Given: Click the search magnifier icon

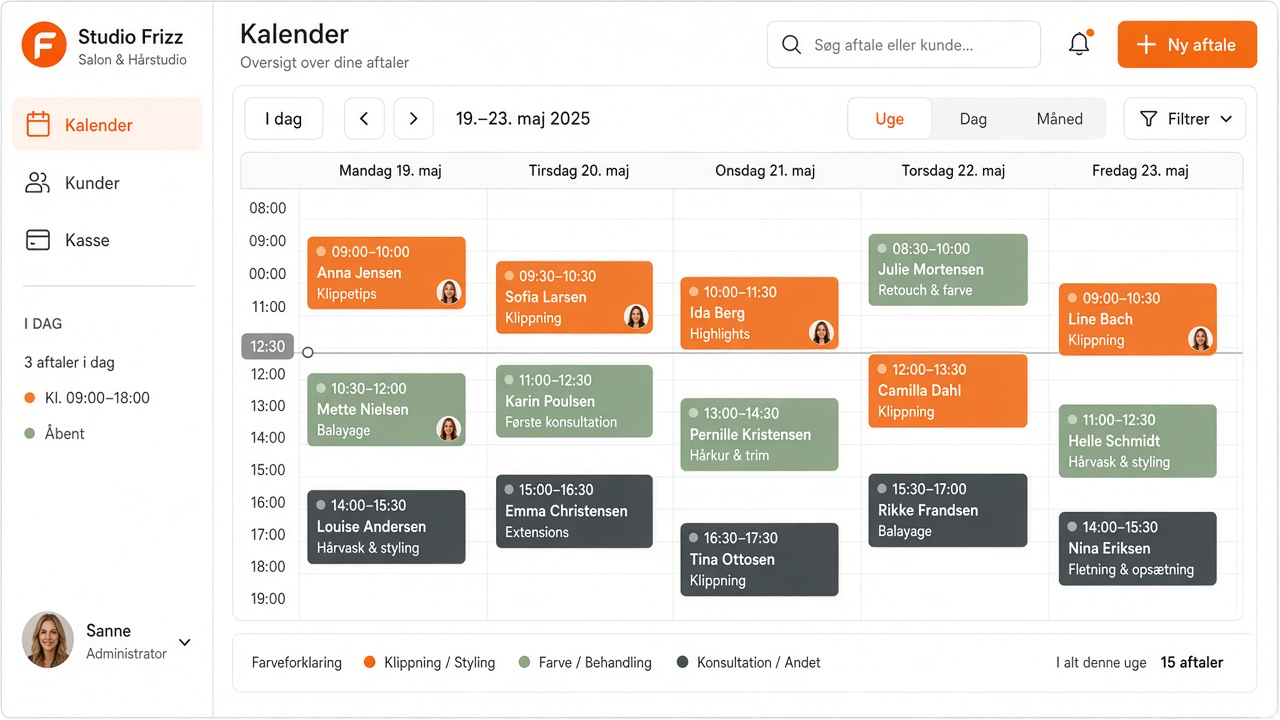Looking at the screenshot, I should [791, 45].
